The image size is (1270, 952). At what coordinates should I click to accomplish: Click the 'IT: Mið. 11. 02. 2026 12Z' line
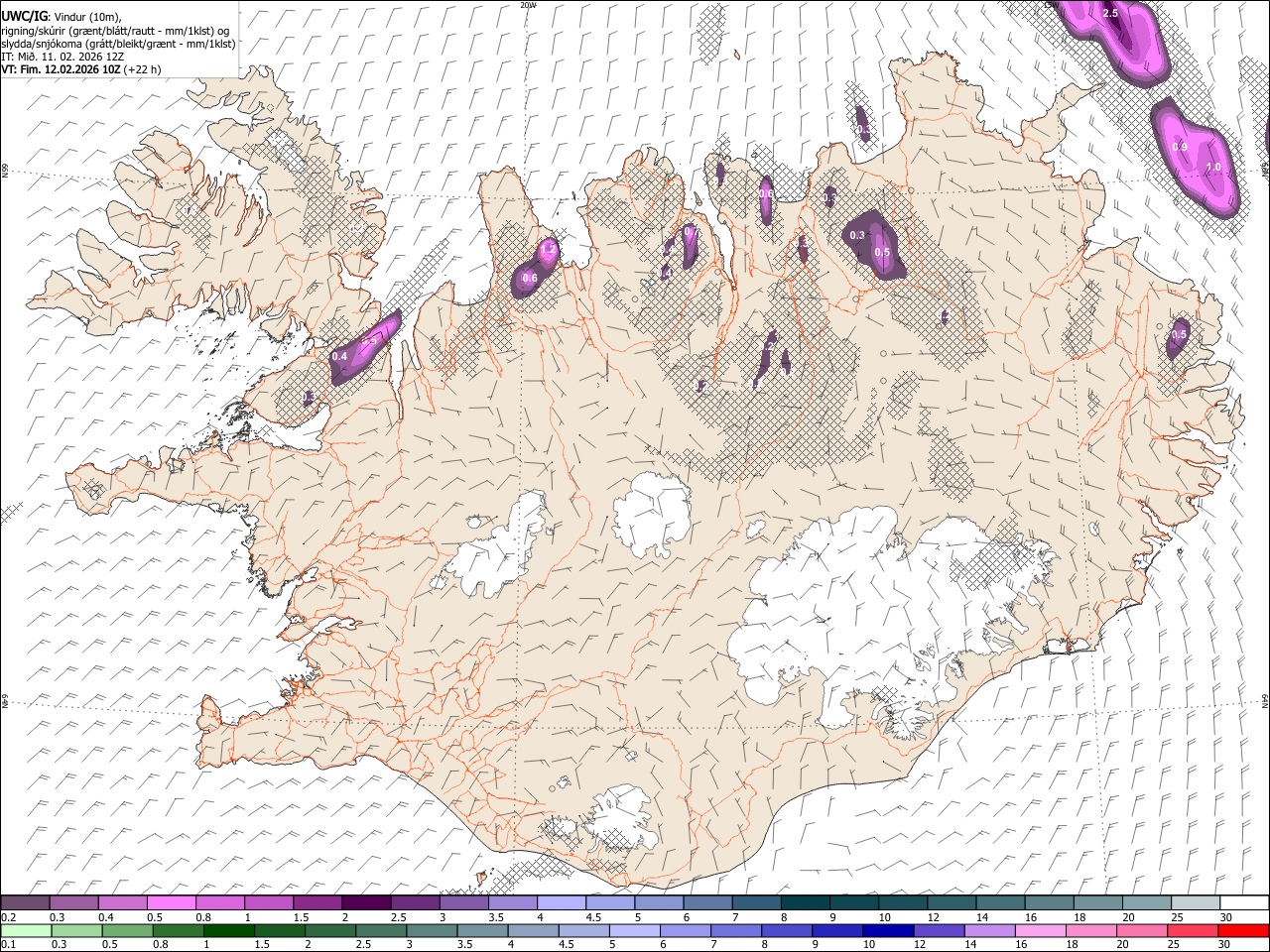tap(63, 57)
